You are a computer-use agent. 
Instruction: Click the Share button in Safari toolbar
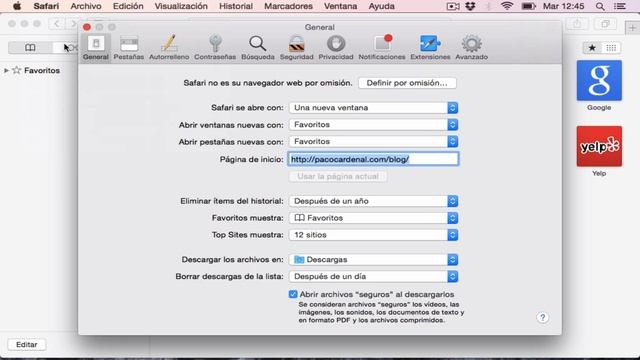click(x=577, y=24)
